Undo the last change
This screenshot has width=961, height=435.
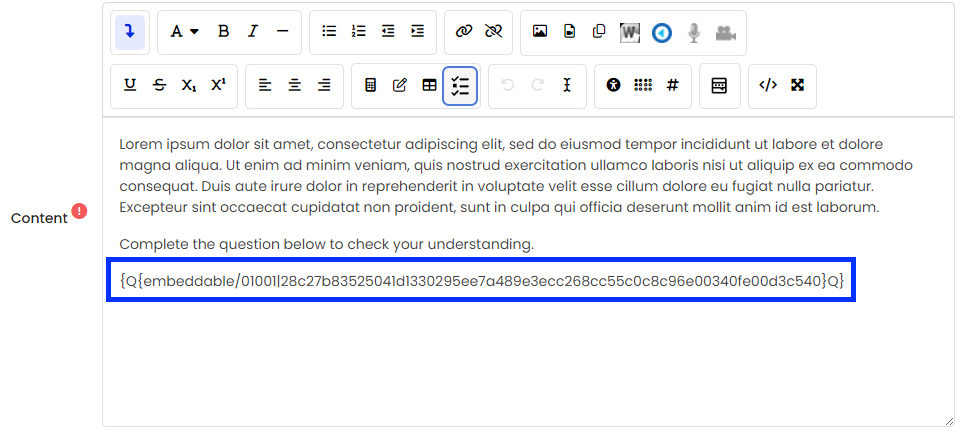click(507, 85)
